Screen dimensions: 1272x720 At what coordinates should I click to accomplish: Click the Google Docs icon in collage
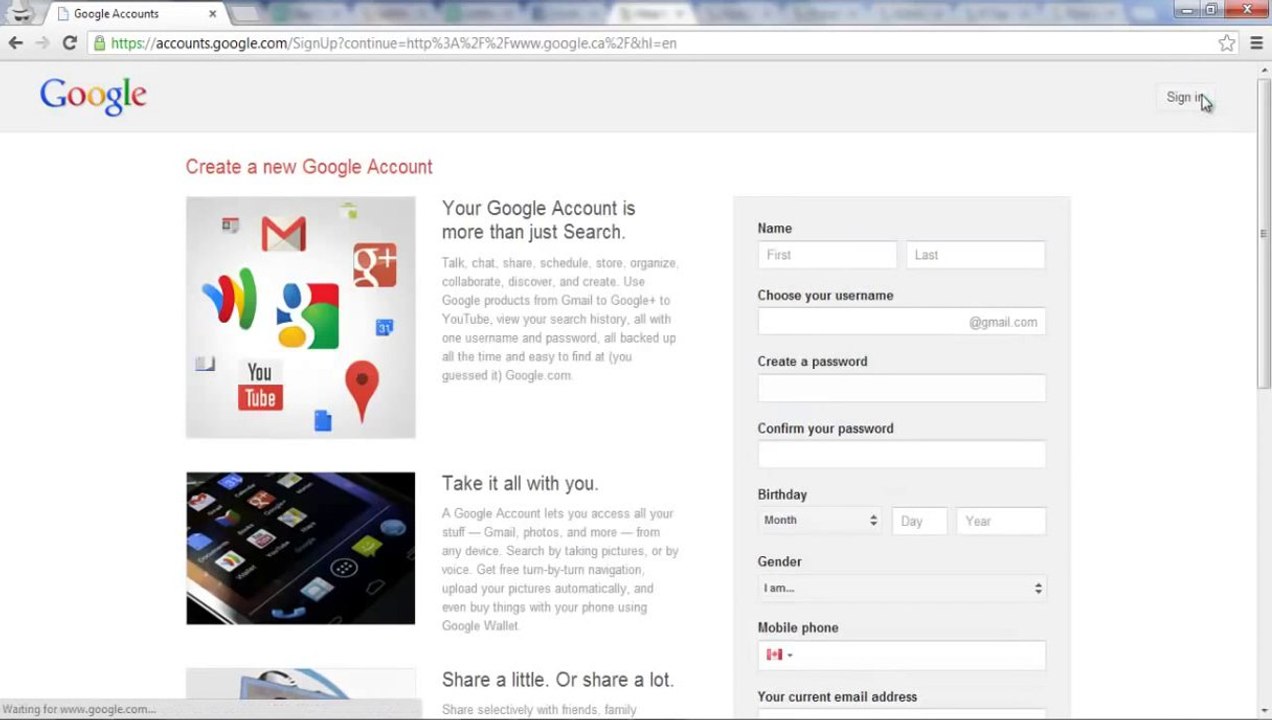click(x=322, y=421)
